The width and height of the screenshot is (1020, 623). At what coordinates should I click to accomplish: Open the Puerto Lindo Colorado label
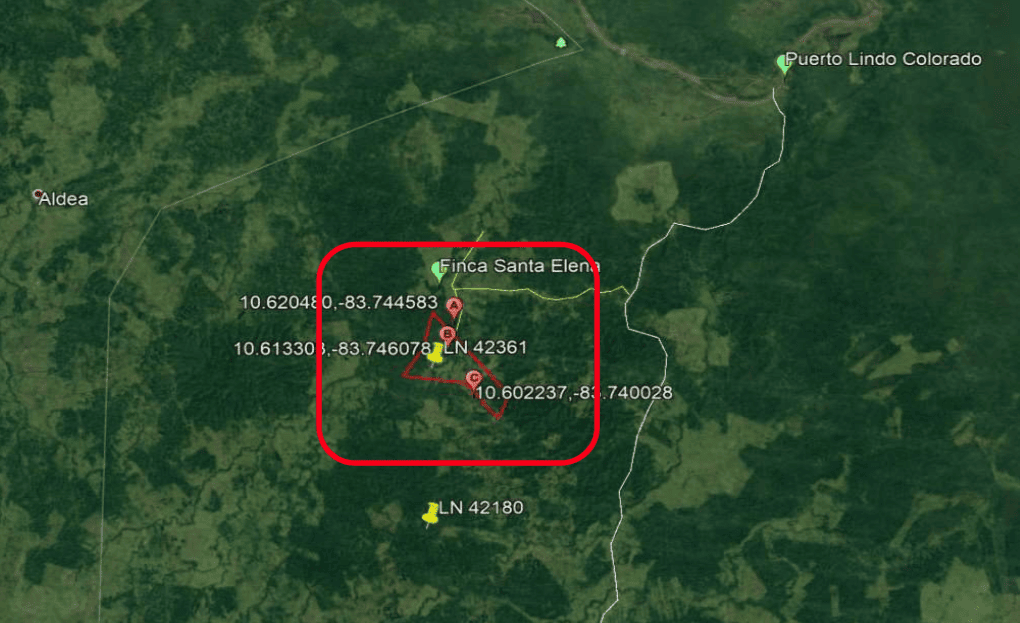[883, 59]
